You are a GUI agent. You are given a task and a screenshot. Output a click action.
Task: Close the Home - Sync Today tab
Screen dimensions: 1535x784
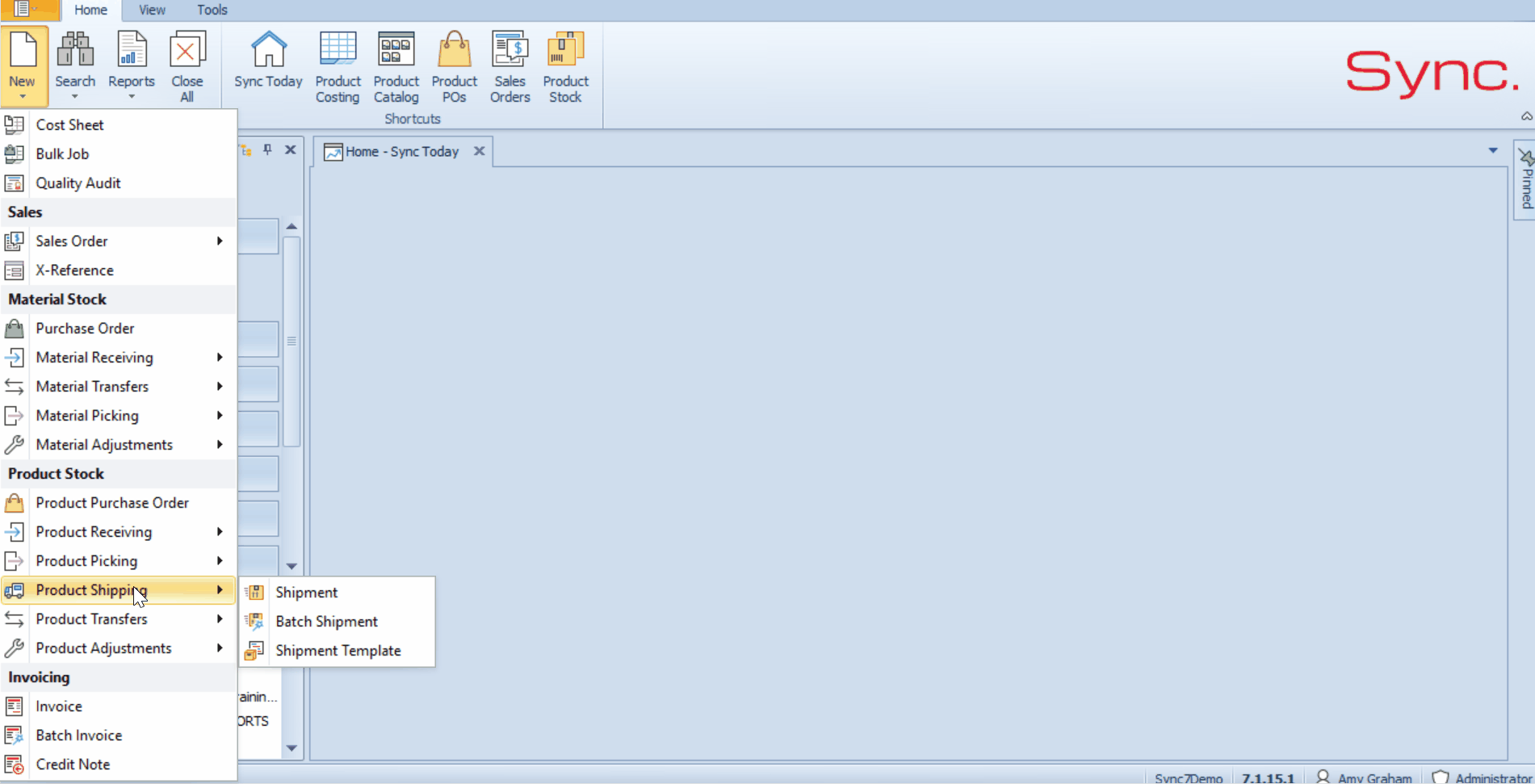(479, 151)
